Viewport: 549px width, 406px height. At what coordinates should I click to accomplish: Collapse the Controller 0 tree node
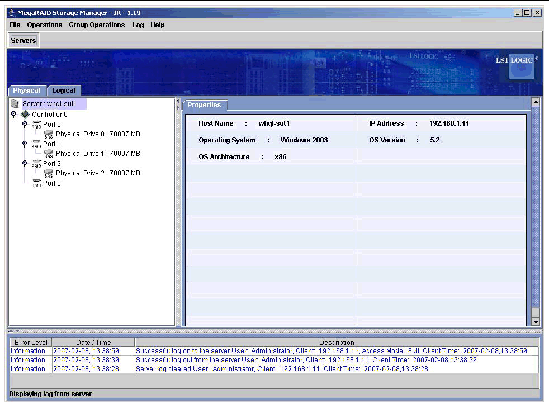14,114
